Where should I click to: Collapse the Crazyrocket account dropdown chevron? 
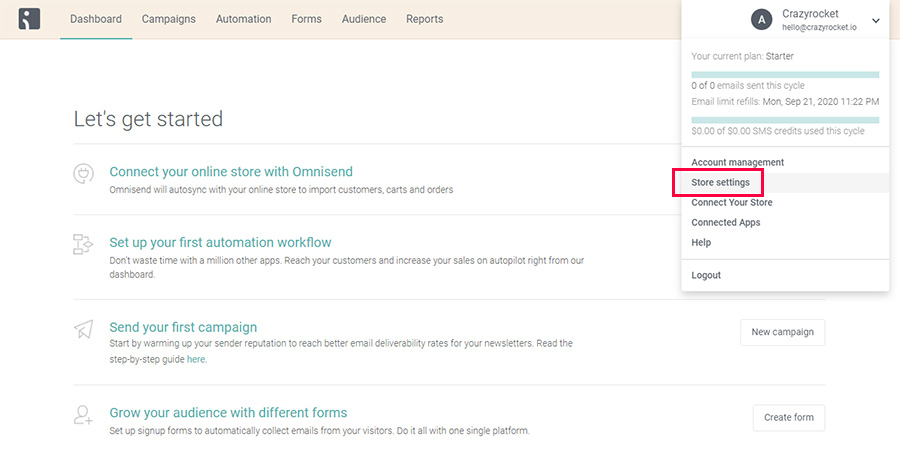click(875, 21)
